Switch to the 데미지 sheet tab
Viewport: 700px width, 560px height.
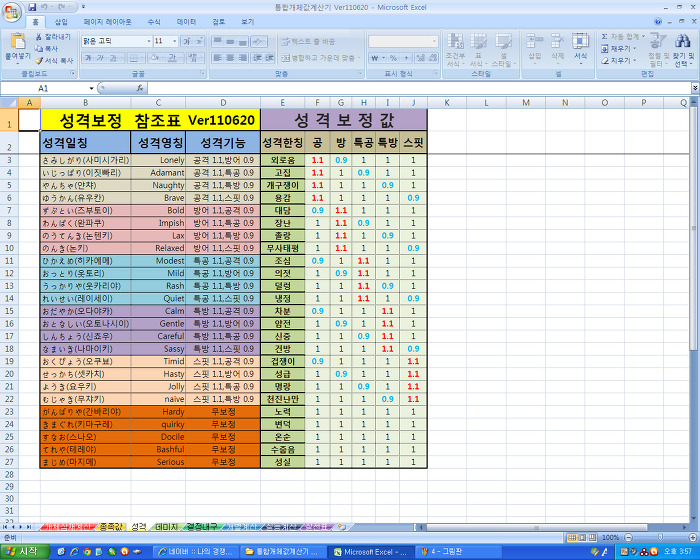click(x=166, y=526)
